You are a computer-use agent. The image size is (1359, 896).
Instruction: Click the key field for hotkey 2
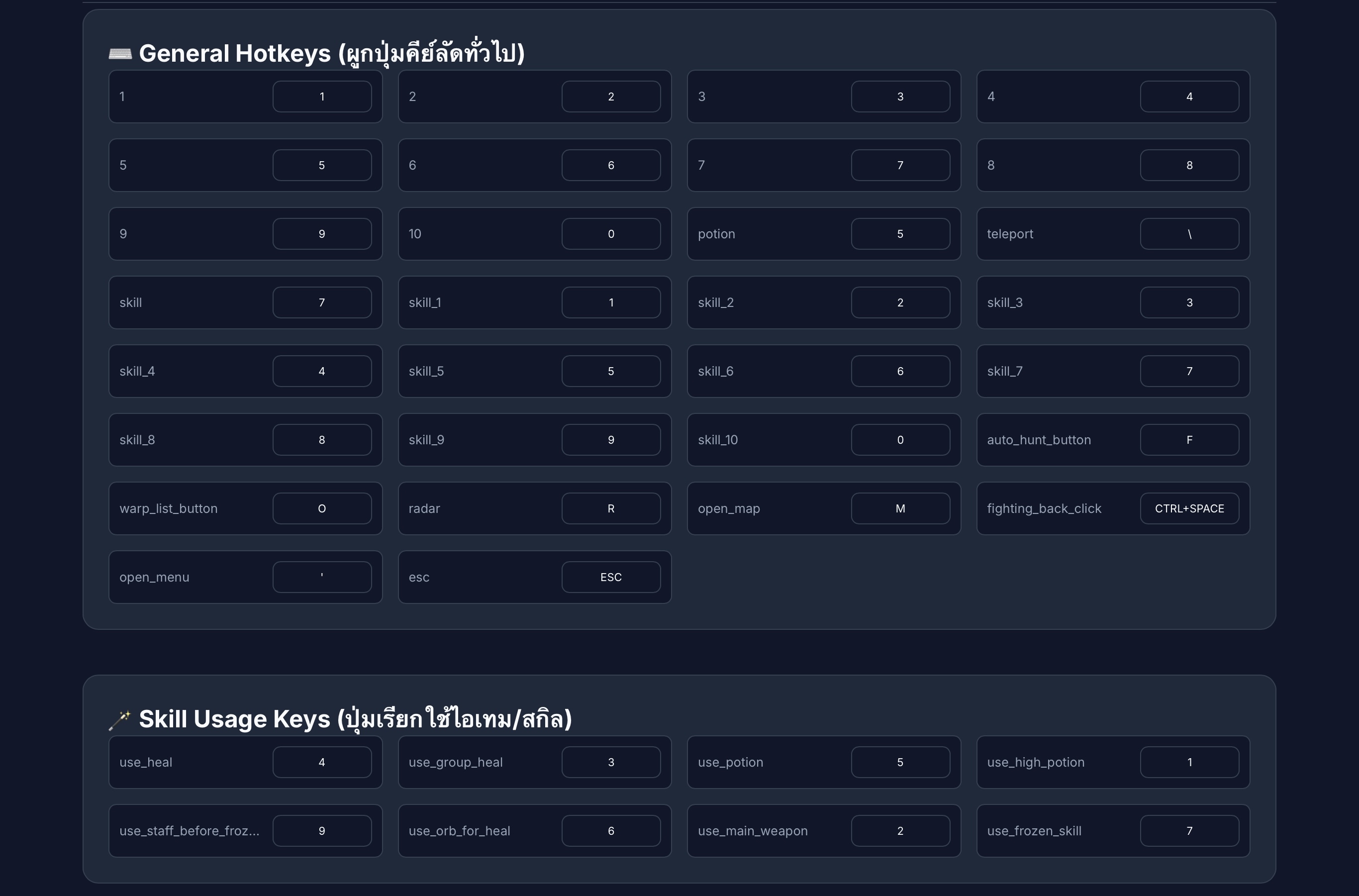[x=611, y=97]
